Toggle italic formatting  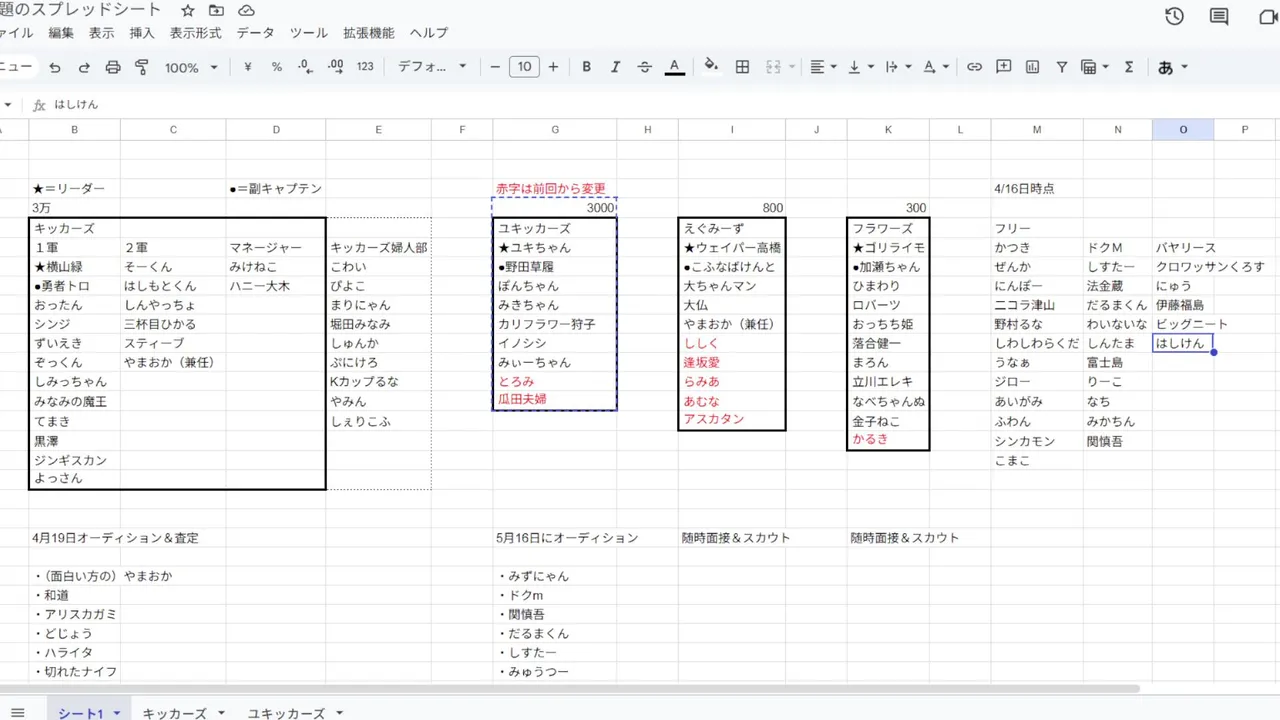(x=616, y=67)
